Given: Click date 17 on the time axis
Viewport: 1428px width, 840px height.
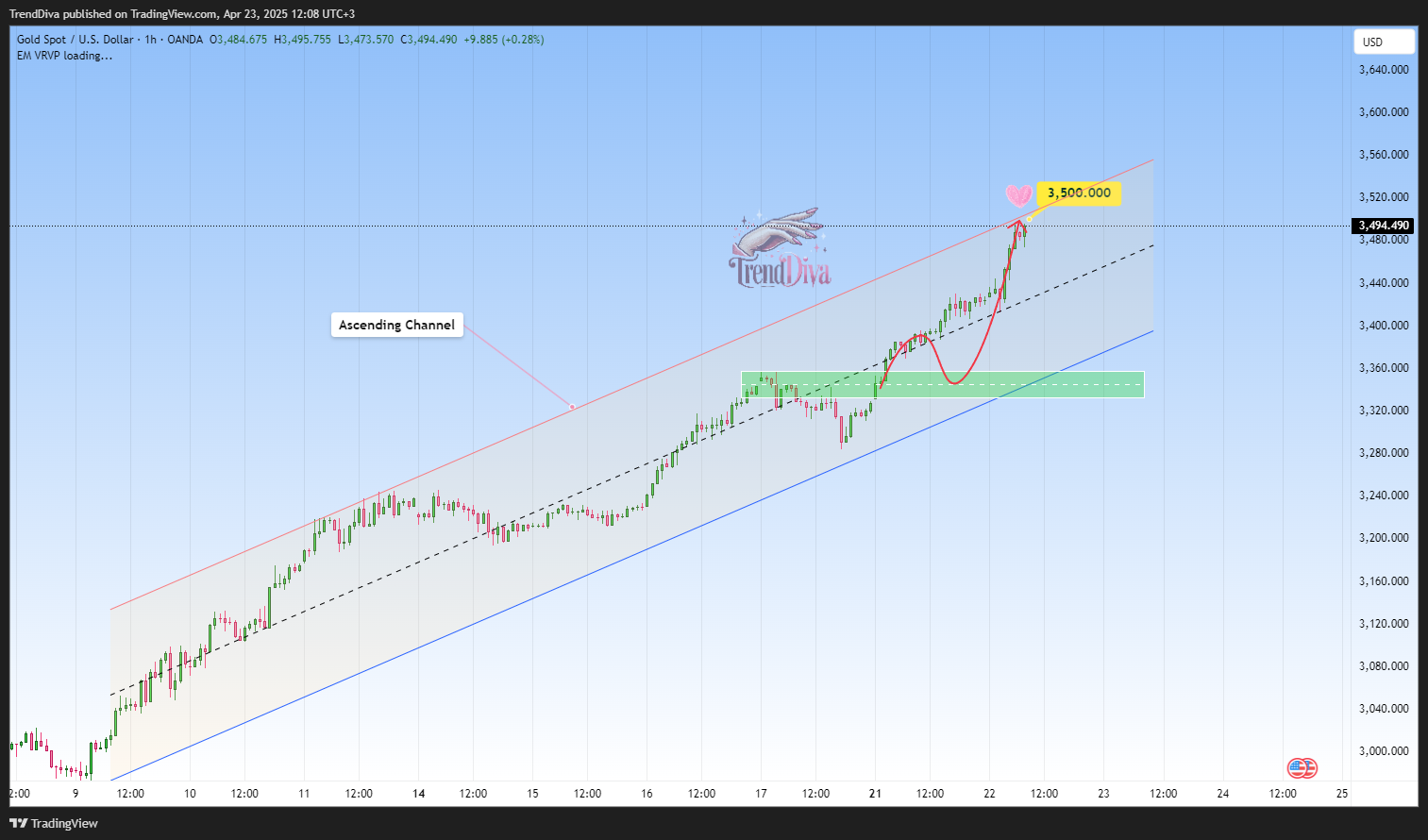Looking at the screenshot, I should 761,794.
